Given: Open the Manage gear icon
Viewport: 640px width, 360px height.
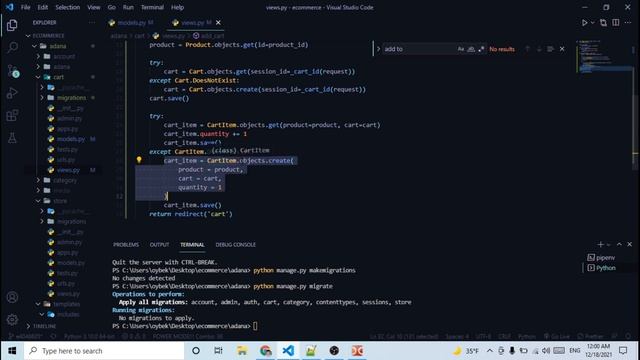Looking at the screenshot, I should (x=12, y=319).
